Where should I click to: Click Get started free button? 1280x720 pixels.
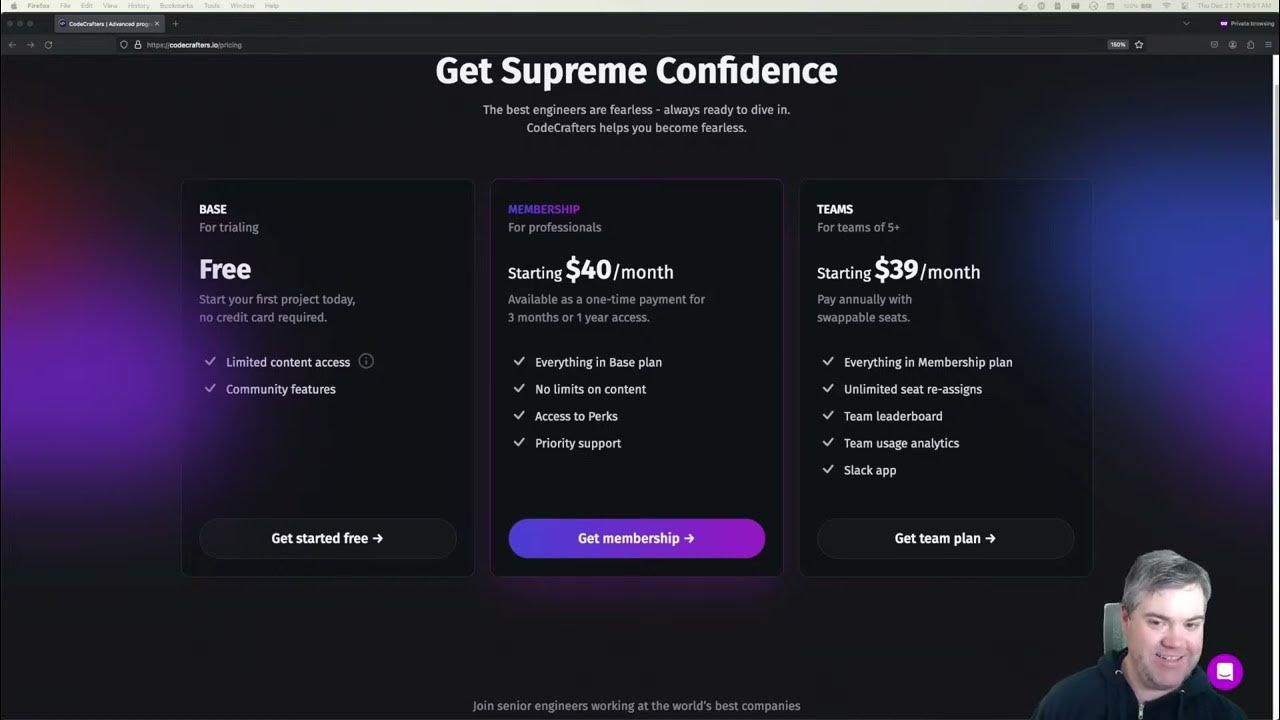[x=327, y=538]
